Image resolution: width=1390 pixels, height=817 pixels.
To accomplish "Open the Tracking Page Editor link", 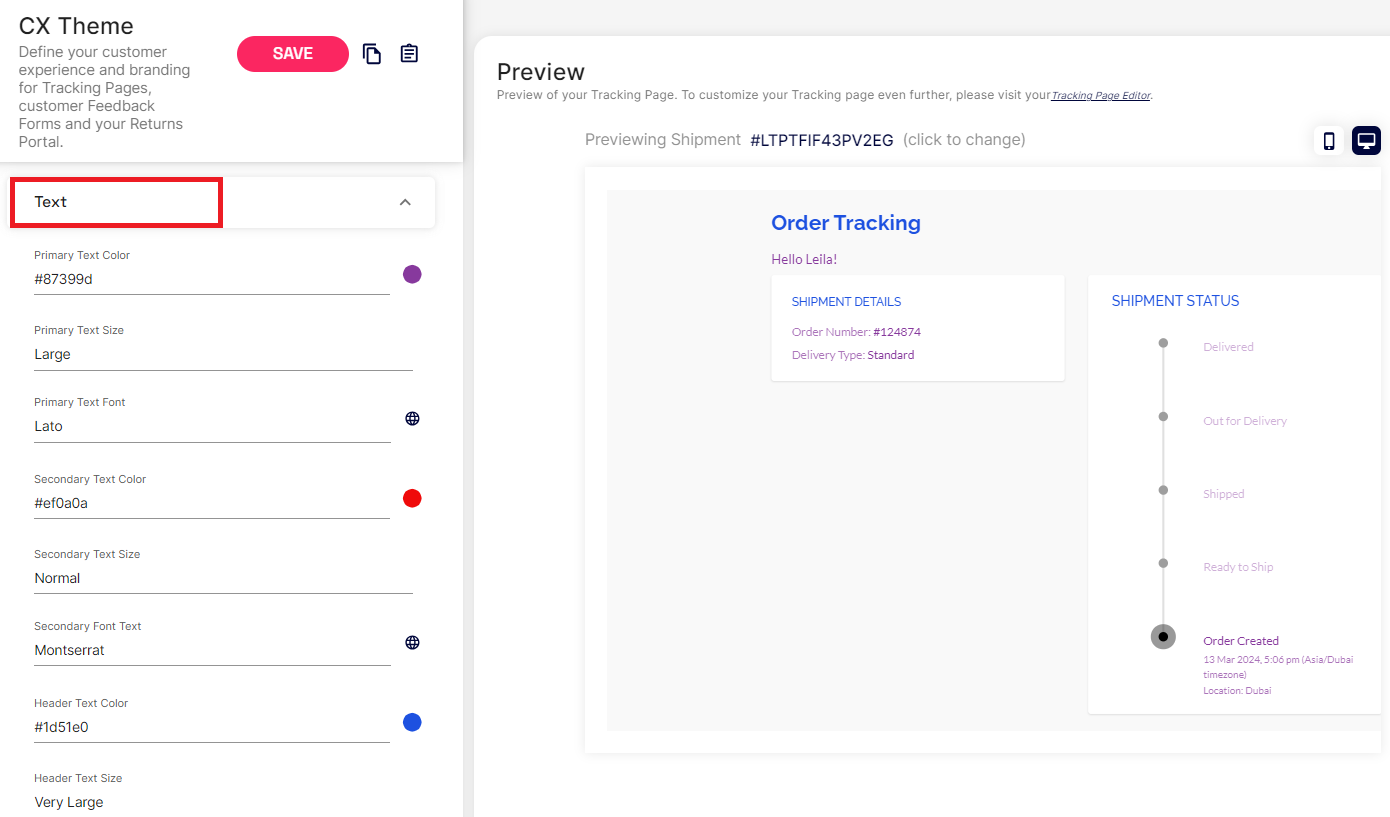I will click(1100, 96).
